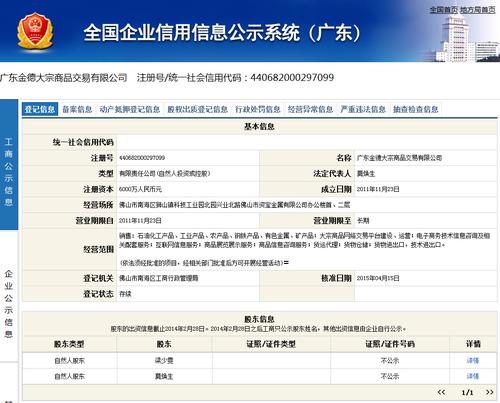Screen dimensions: 500x403
Task: Click the registration code 440682000297099 heading
Action: click(x=292, y=78)
